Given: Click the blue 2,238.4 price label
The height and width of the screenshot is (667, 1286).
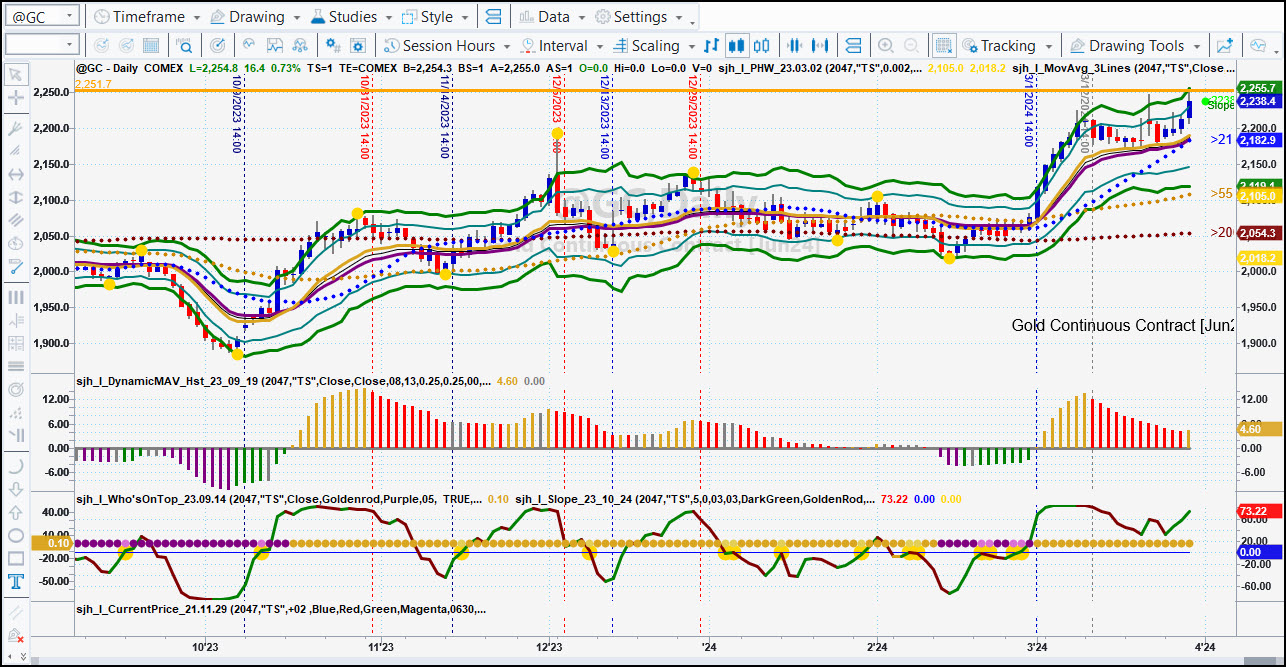Looking at the screenshot, I should [x=1259, y=101].
